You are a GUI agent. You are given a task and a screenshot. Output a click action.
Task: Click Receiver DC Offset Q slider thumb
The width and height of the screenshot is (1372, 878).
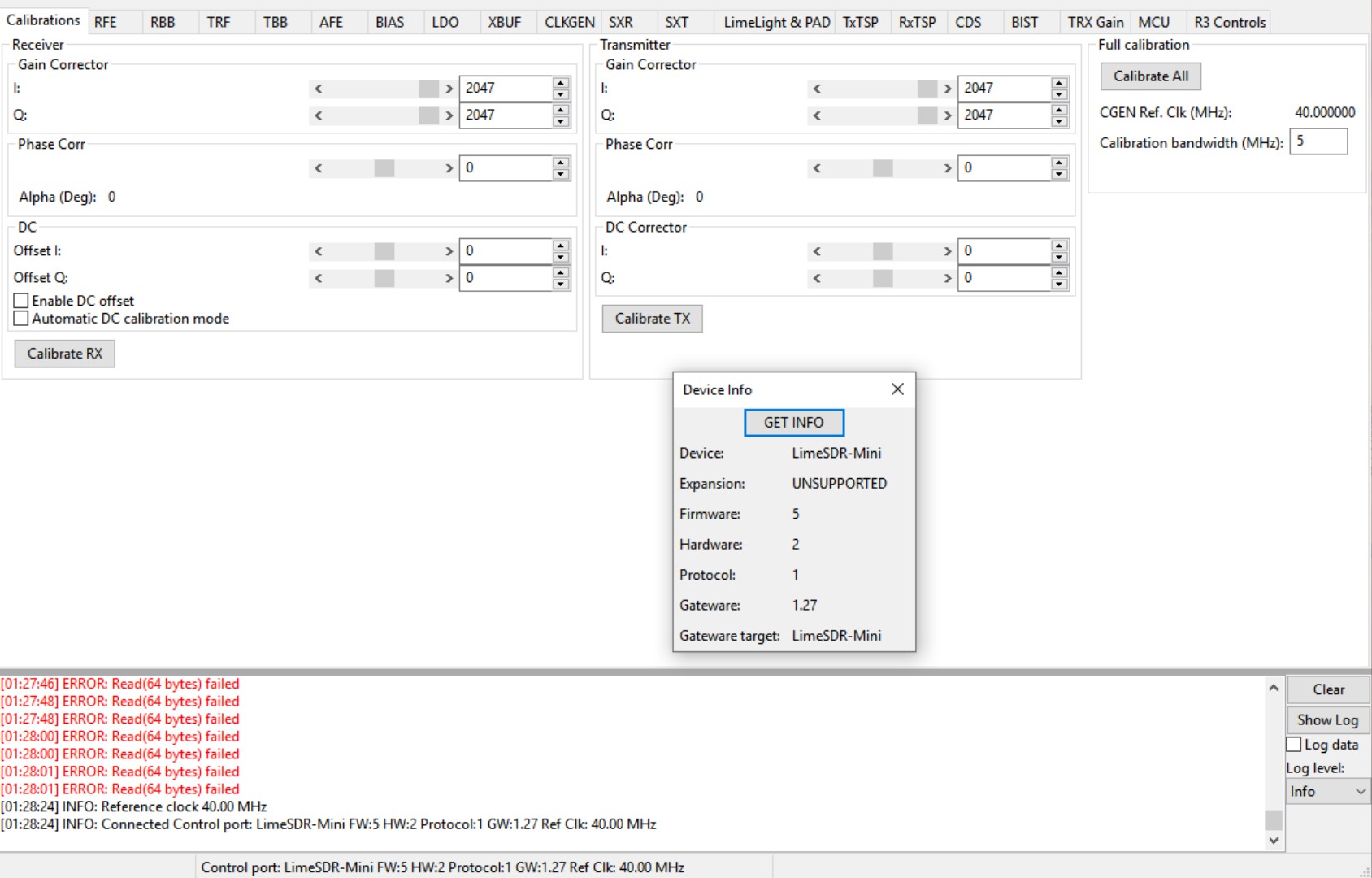click(x=384, y=278)
